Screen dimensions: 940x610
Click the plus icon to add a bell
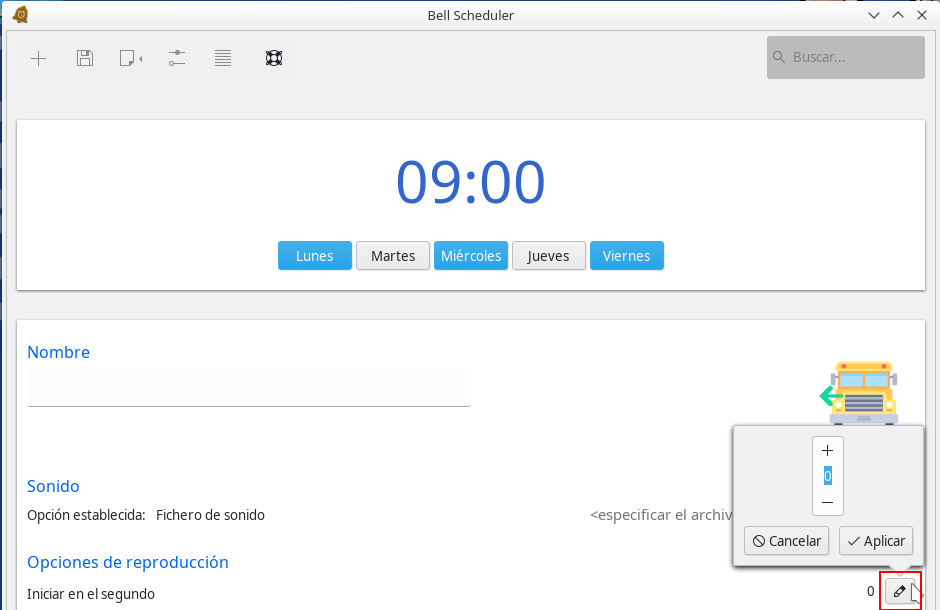point(38,58)
